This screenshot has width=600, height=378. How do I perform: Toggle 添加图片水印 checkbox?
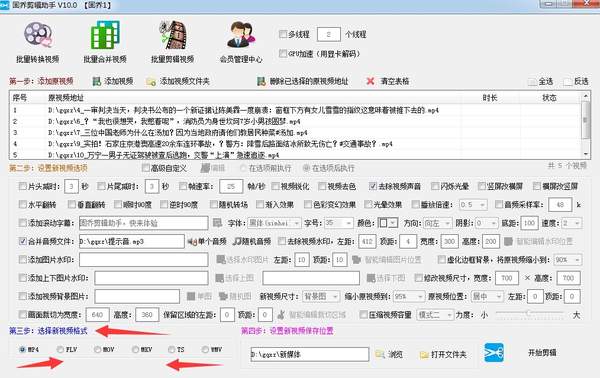[x=23, y=259]
